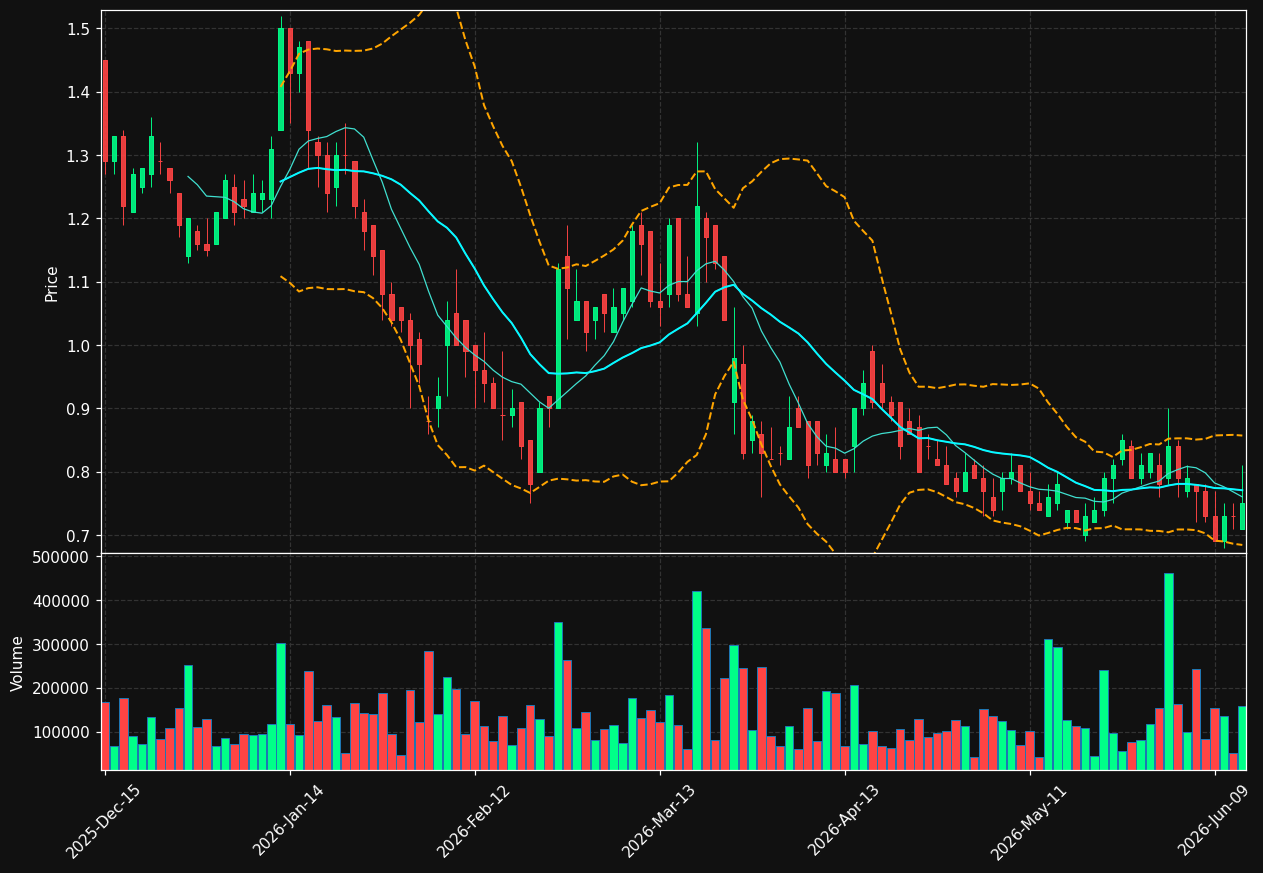1263x873 pixels.
Task: Click the first red candlestick opening near 1.45
Action: click(105, 111)
